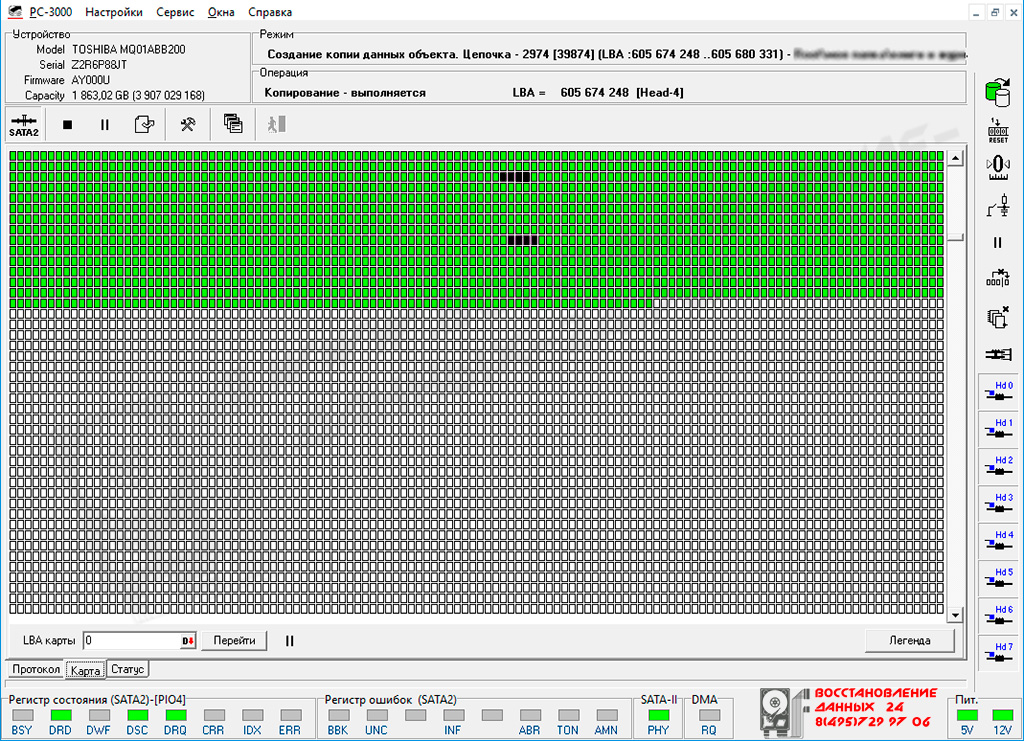Click the greyed exit running-man icon
The height and width of the screenshot is (741, 1024).
coord(277,124)
